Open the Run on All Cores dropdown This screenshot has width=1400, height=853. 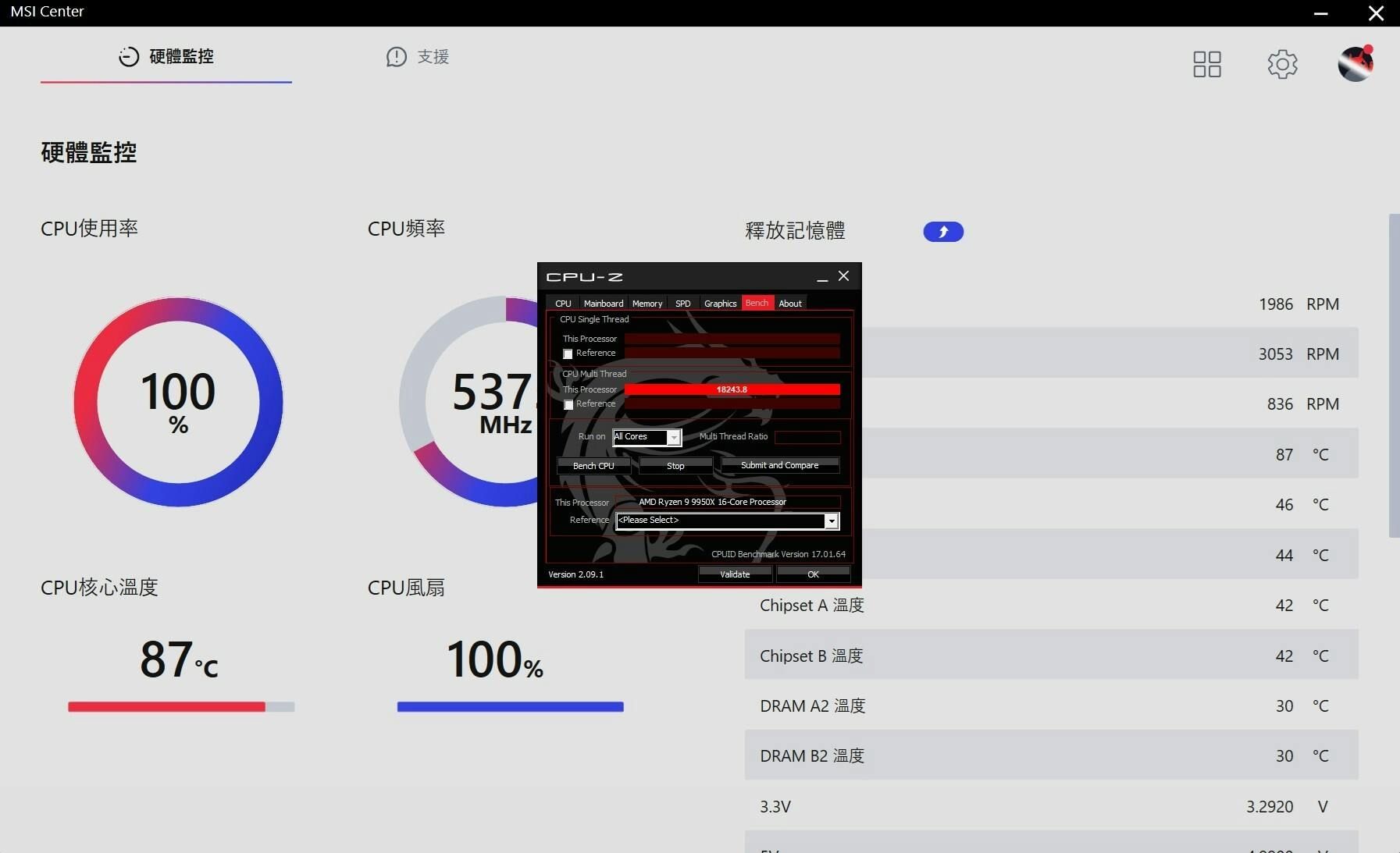pos(647,437)
